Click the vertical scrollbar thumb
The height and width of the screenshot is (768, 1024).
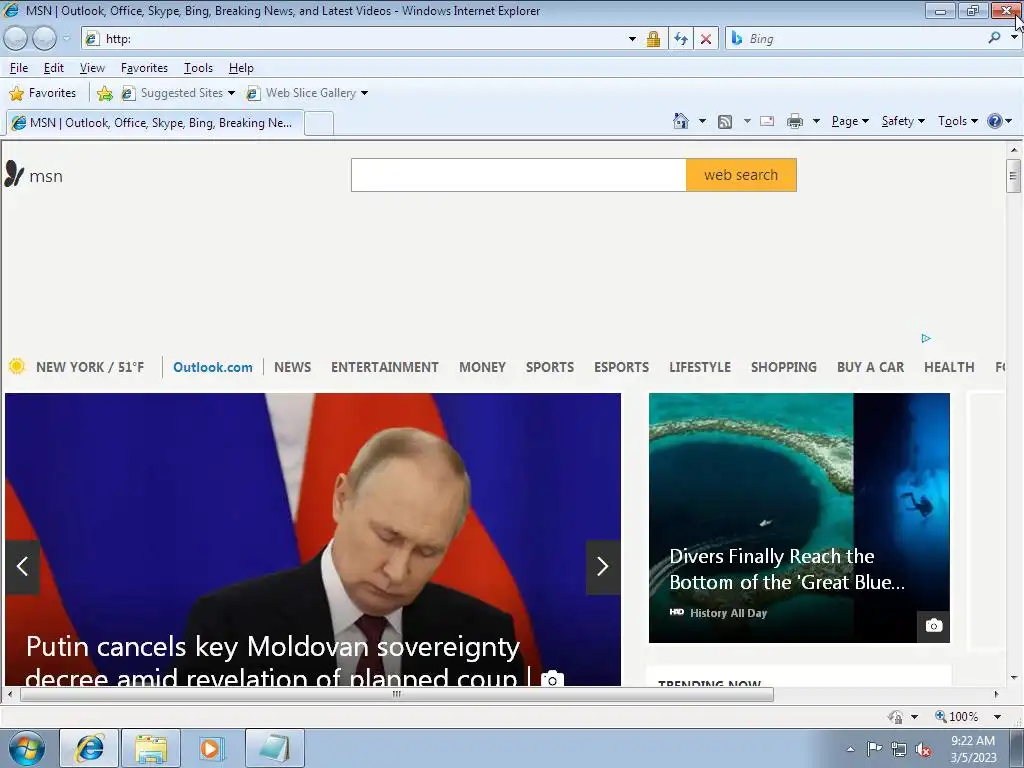click(x=1014, y=175)
